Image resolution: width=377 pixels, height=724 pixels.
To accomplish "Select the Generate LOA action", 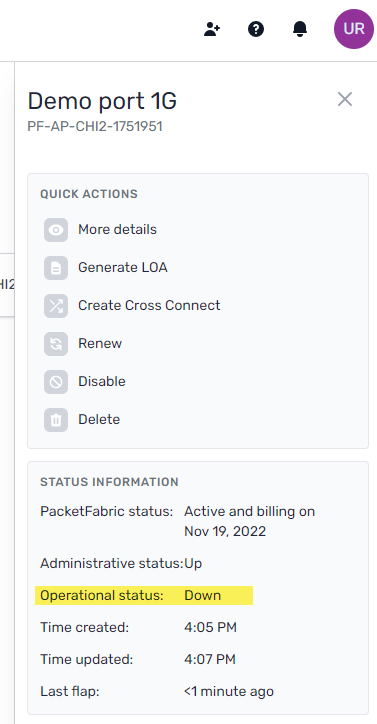I will click(123, 267).
